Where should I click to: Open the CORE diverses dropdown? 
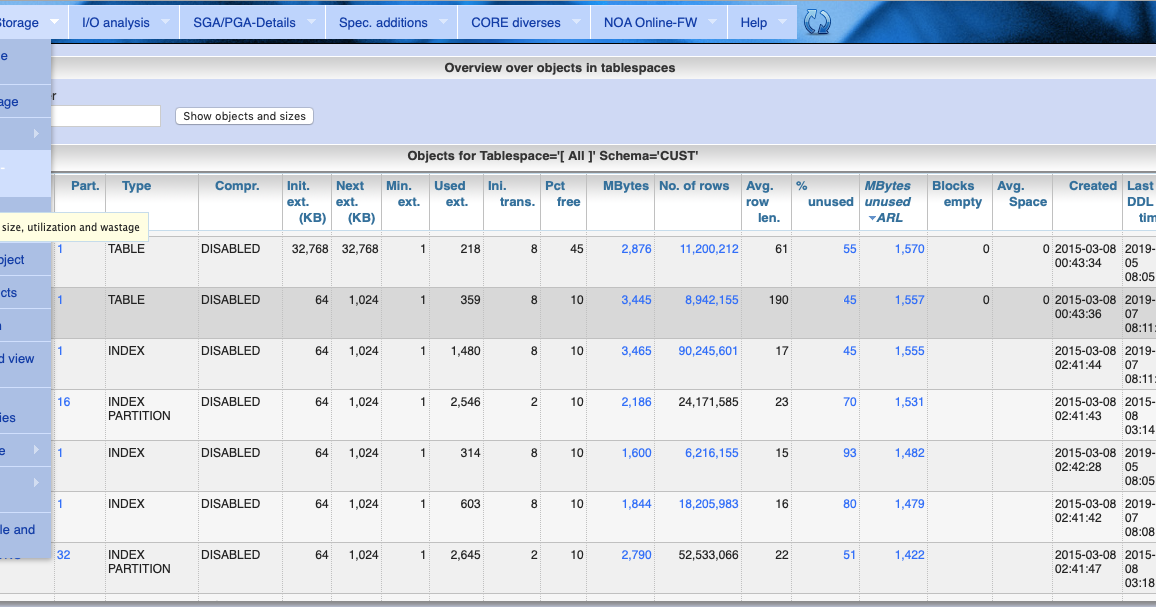click(x=517, y=21)
